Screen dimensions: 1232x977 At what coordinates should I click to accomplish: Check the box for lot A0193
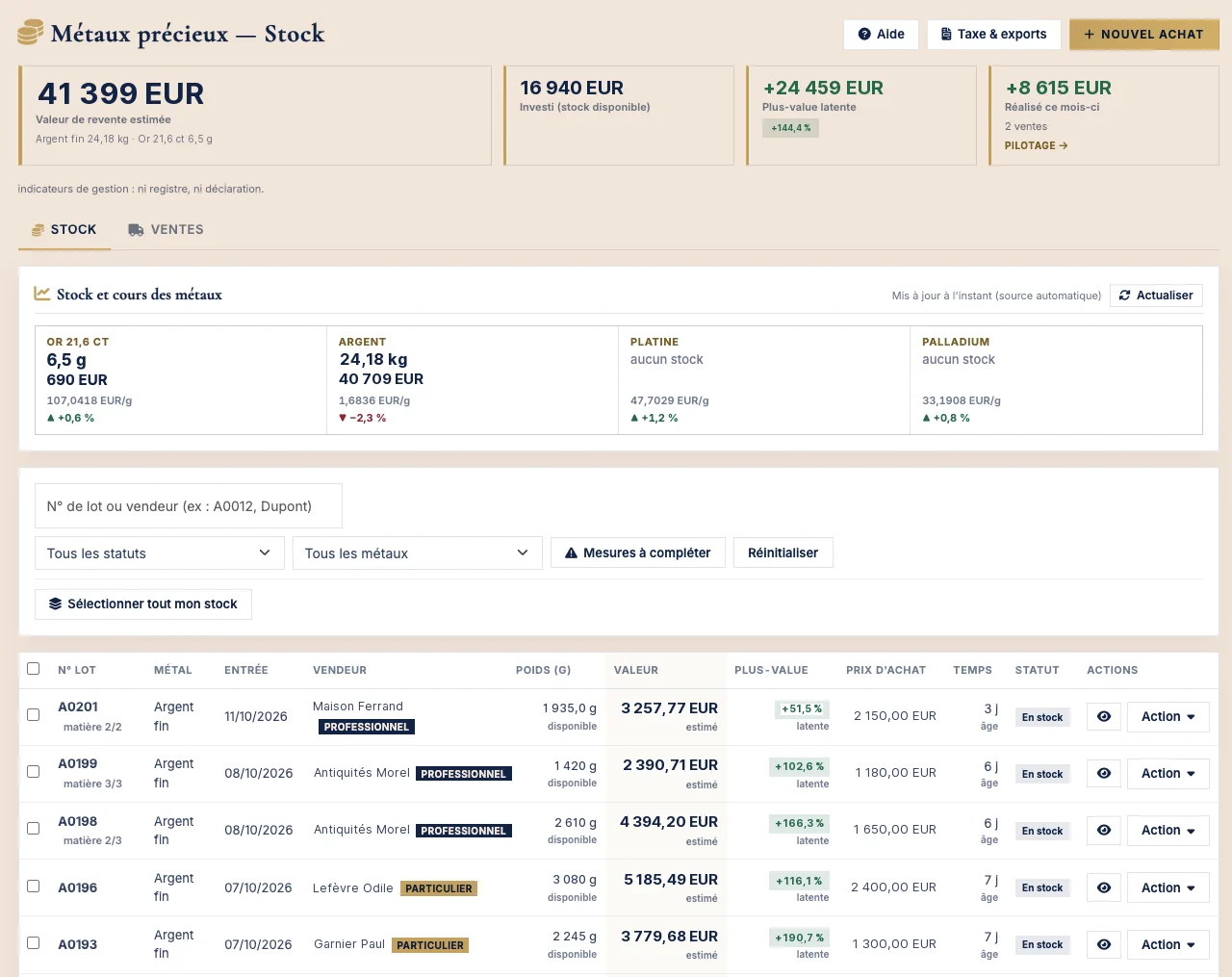click(34, 942)
